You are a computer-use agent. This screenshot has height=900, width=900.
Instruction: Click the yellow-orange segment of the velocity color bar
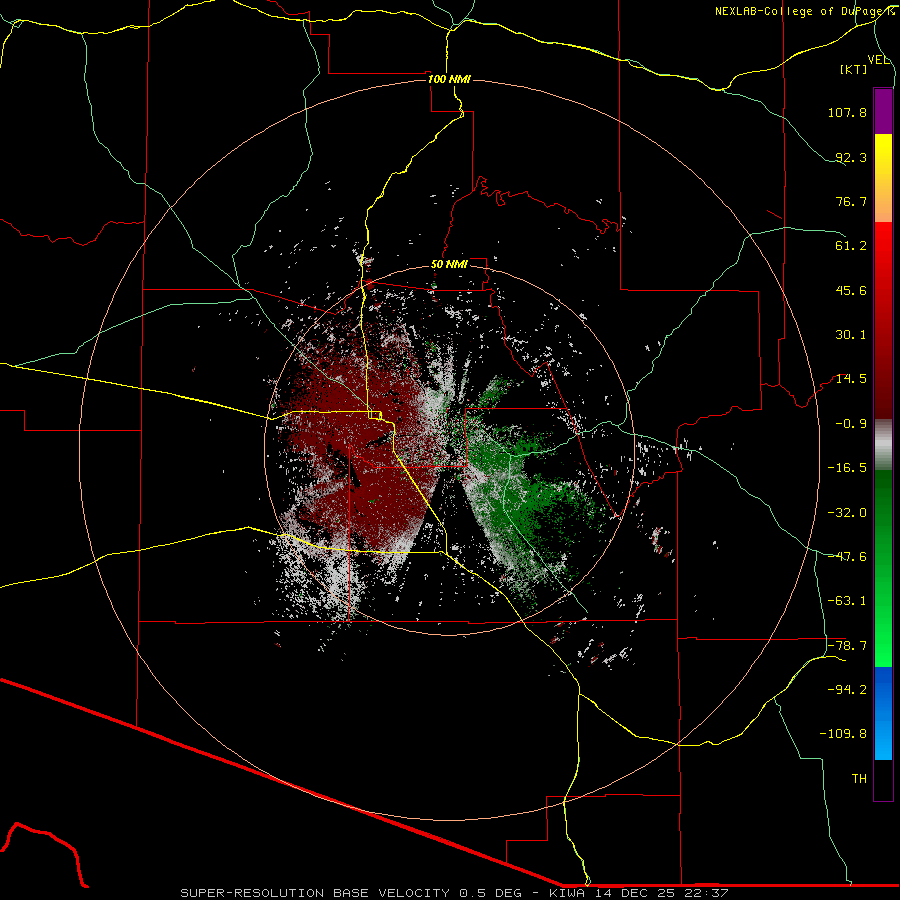point(883,178)
